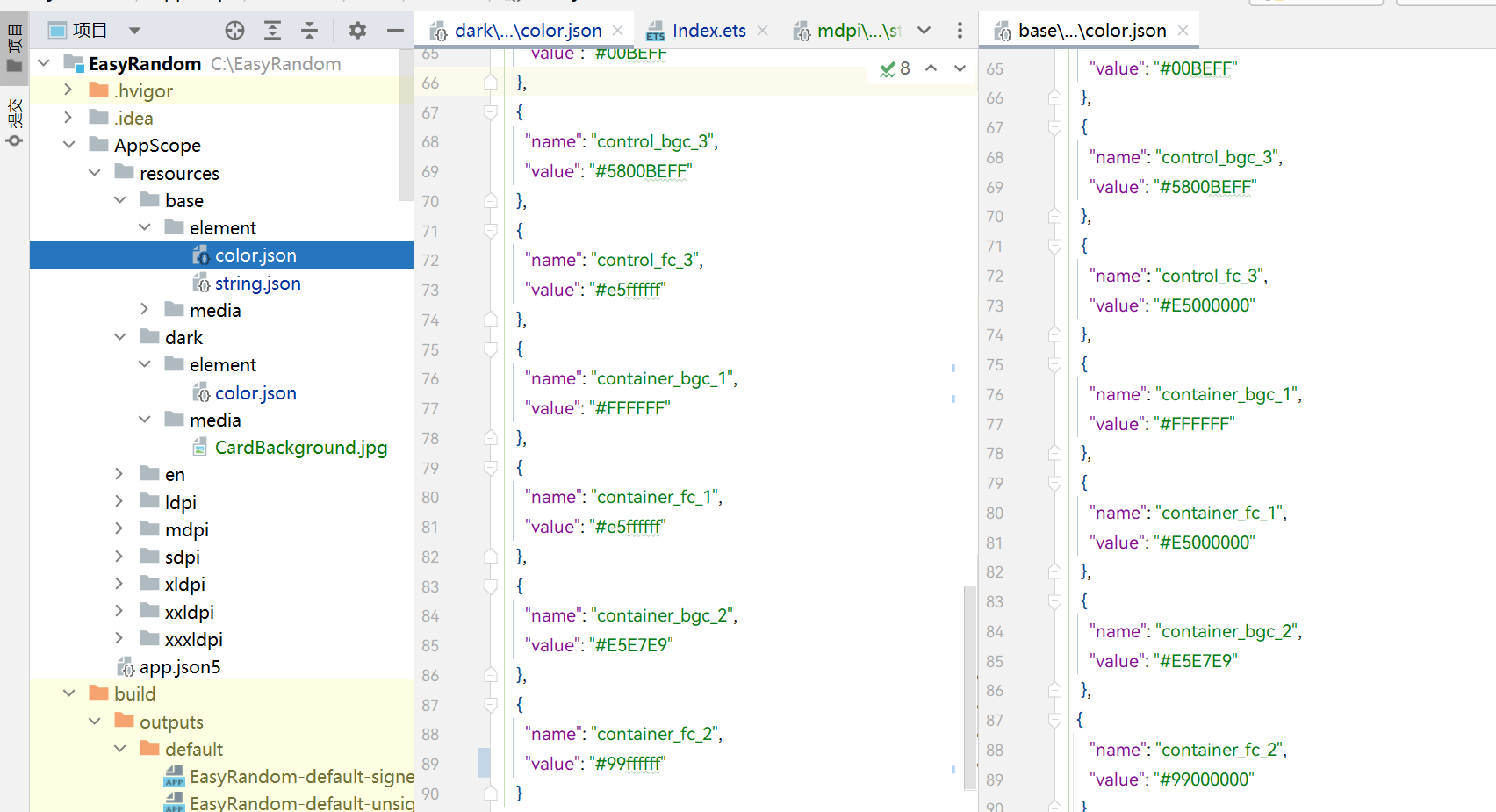This screenshot has width=1496, height=812.
Task: Collapse the dark folder chevron
Action: 119,337
